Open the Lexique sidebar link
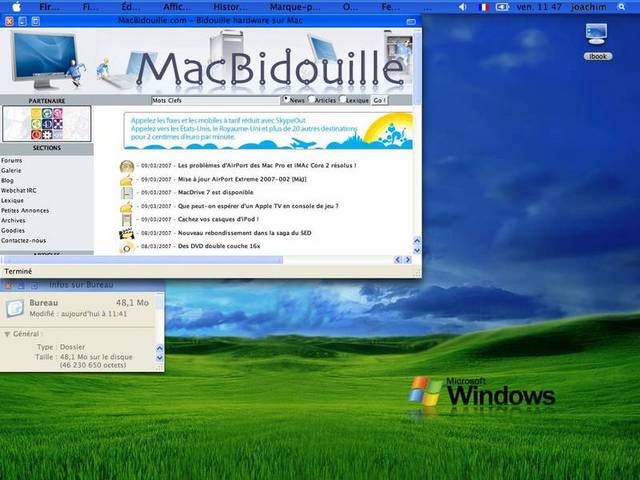 pyautogui.click(x=12, y=200)
